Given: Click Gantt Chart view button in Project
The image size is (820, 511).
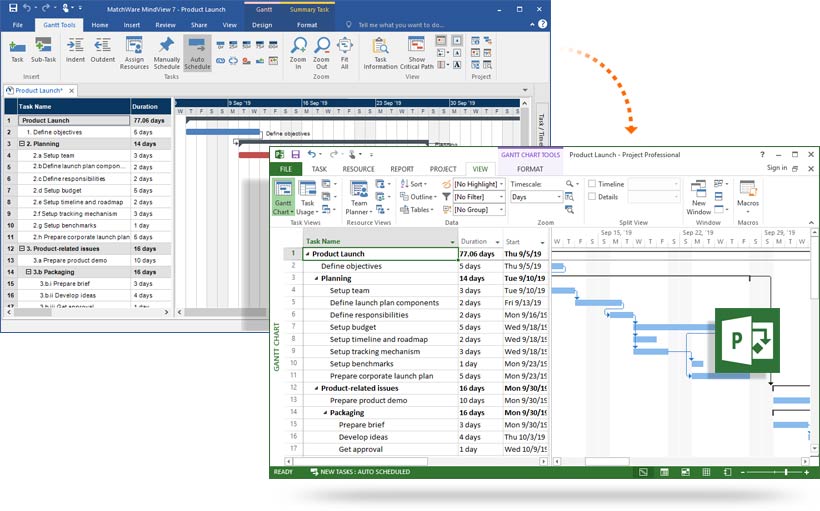Looking at the screenshot, I should [283, 197].
